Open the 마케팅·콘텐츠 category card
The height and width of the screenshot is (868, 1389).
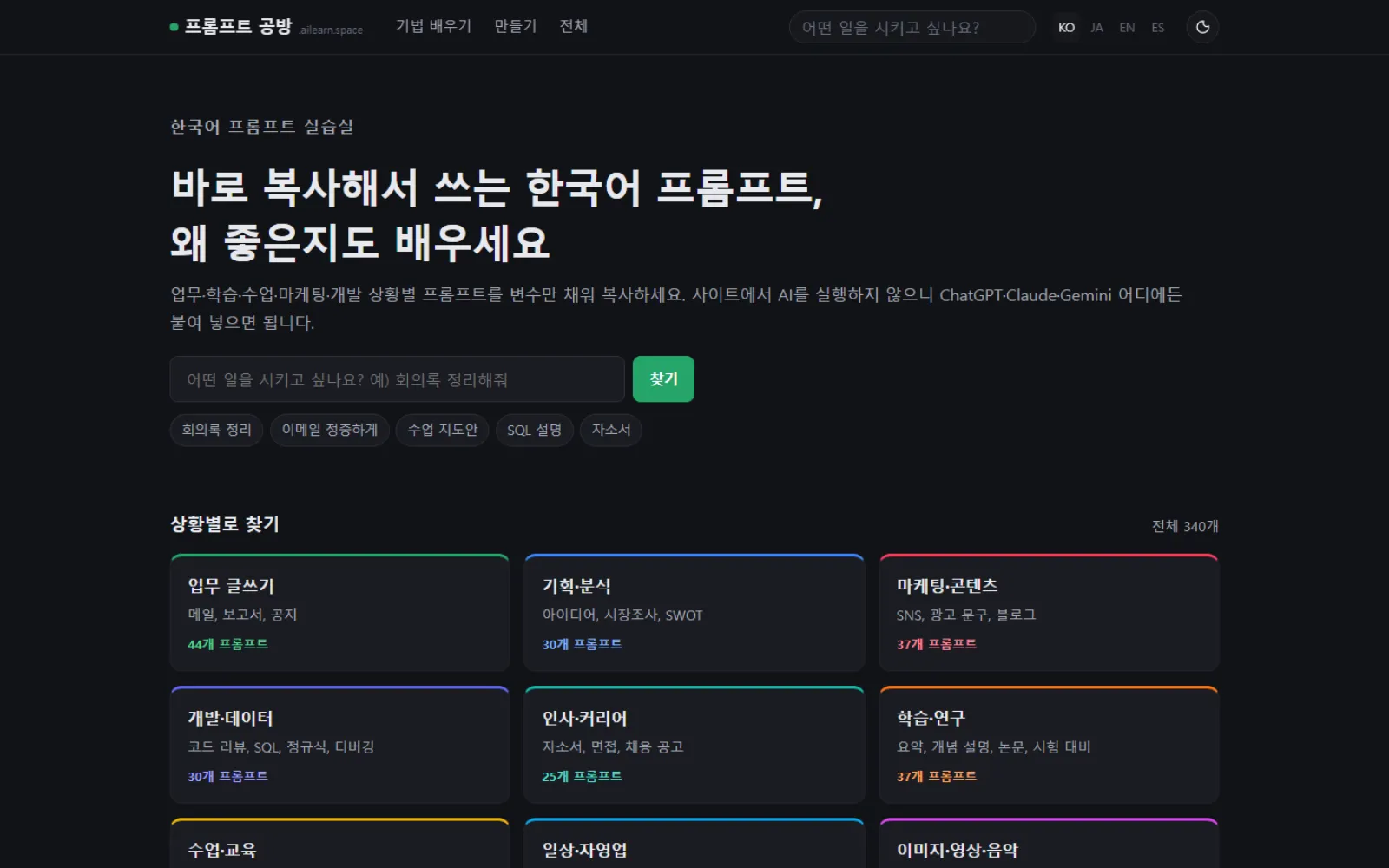click(1049, 613)
